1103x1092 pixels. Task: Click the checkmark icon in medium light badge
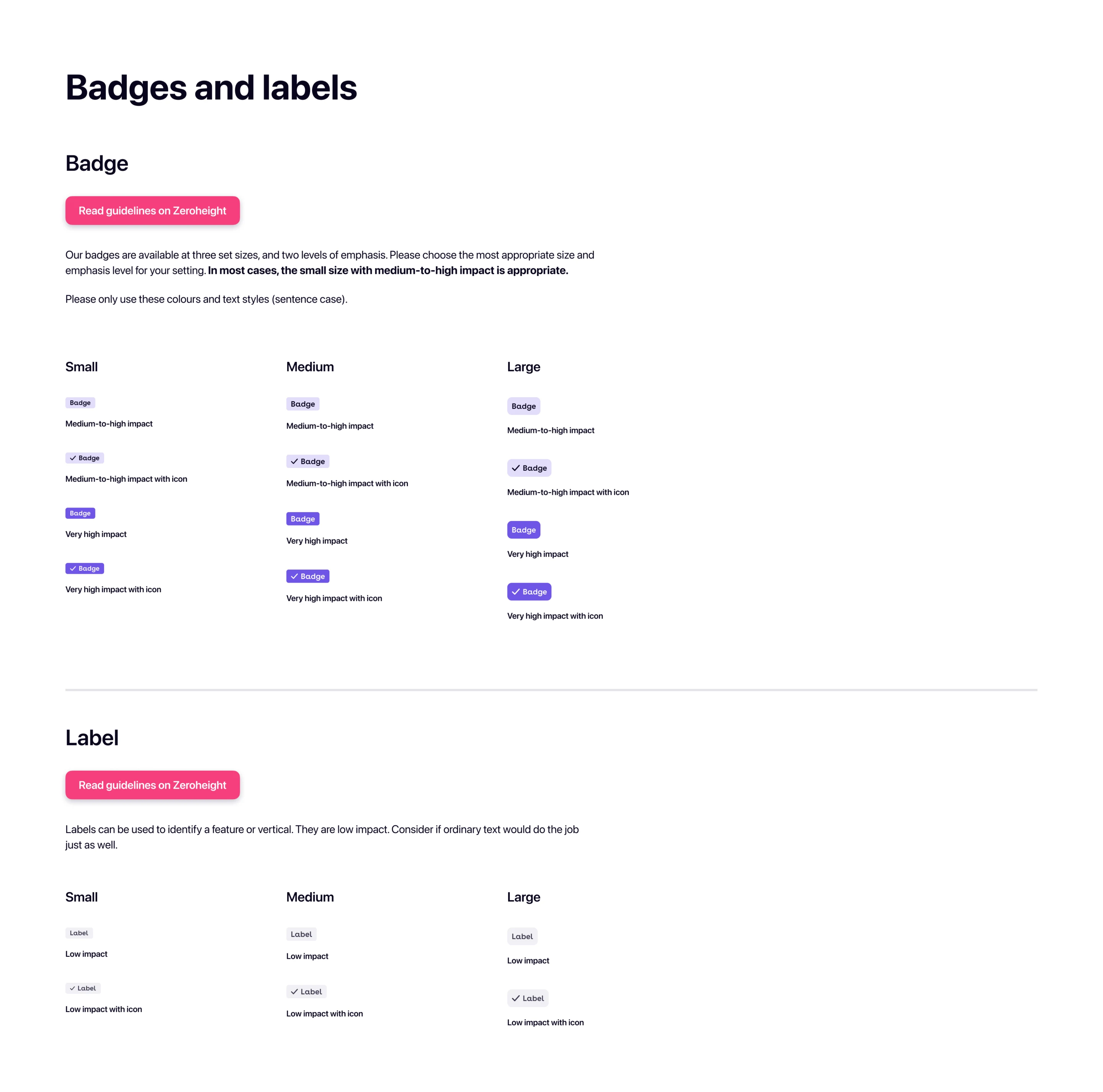tap(295, 461)
